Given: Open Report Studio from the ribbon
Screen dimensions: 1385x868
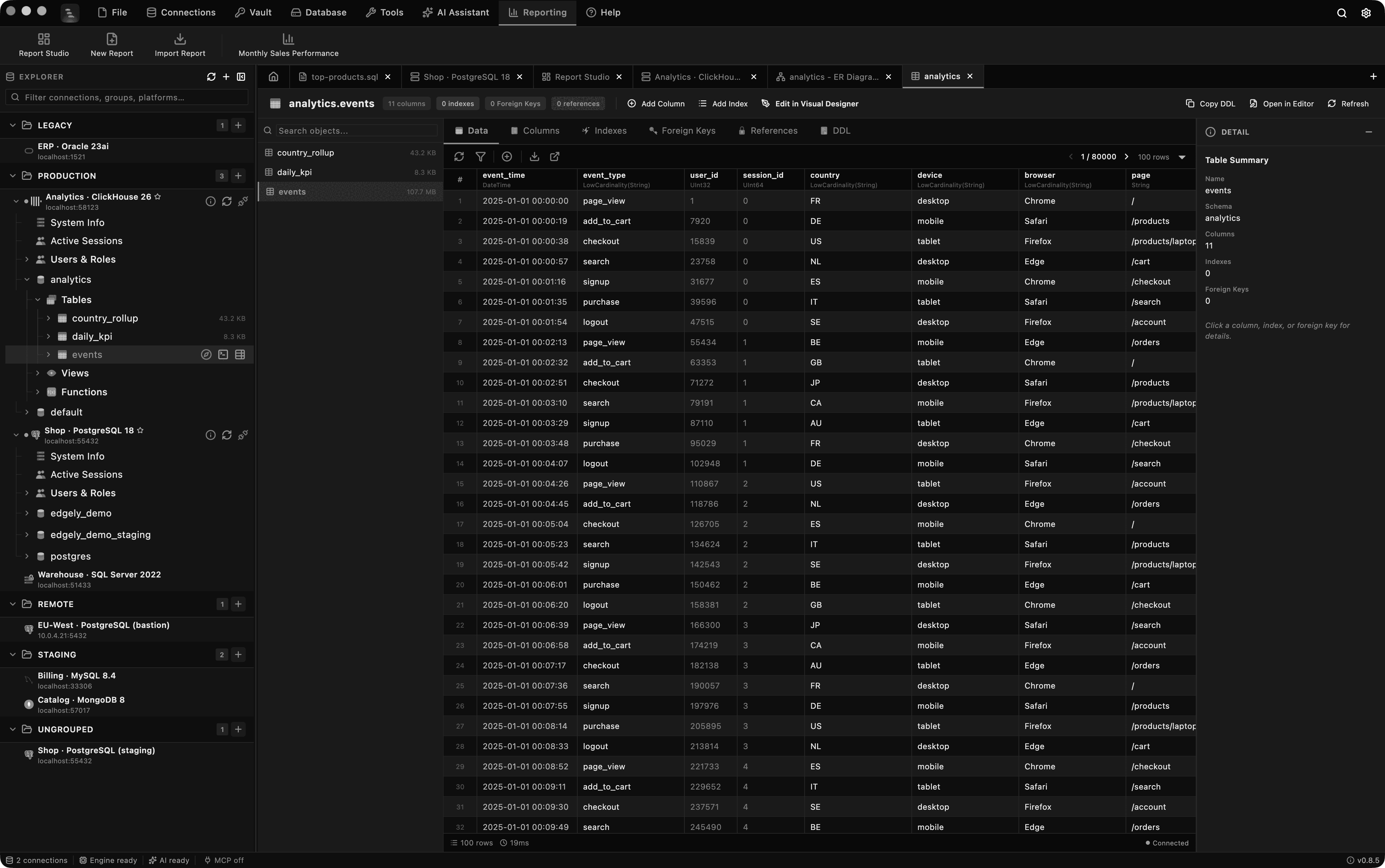Looking at the screenshot, I should [x=44, y=45].
